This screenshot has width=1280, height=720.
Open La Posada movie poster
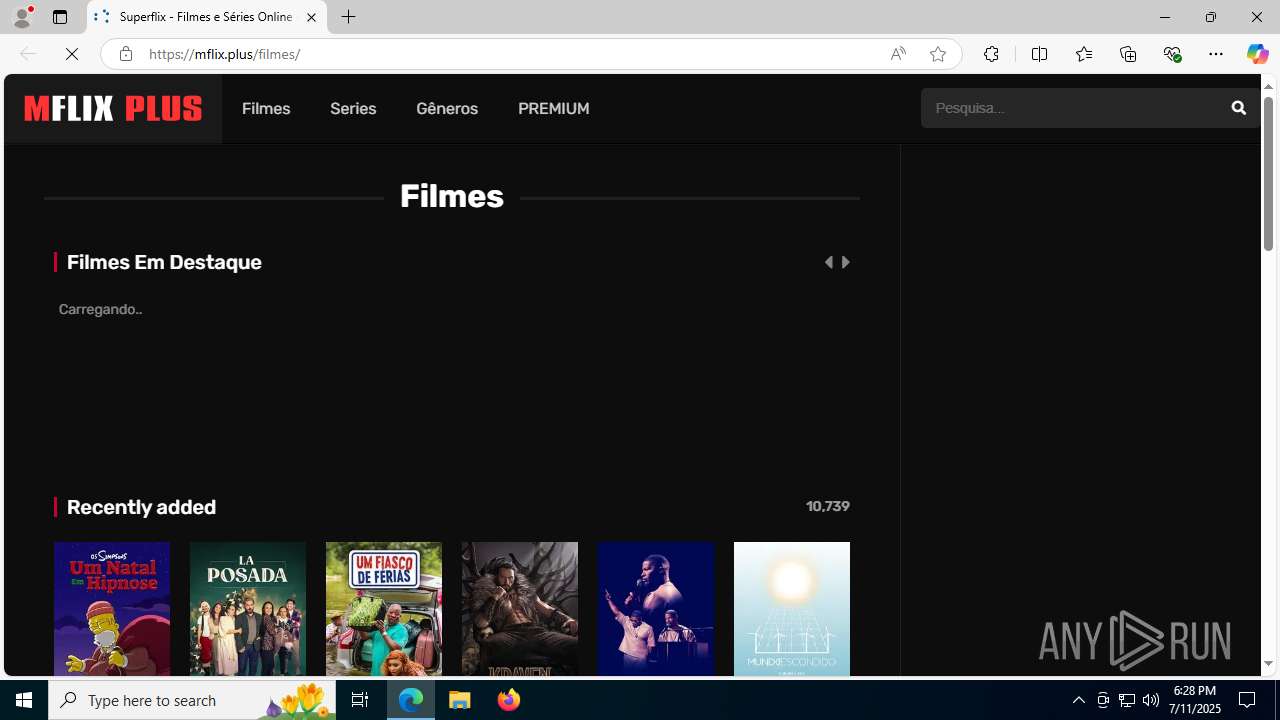[x=248, y=609]
